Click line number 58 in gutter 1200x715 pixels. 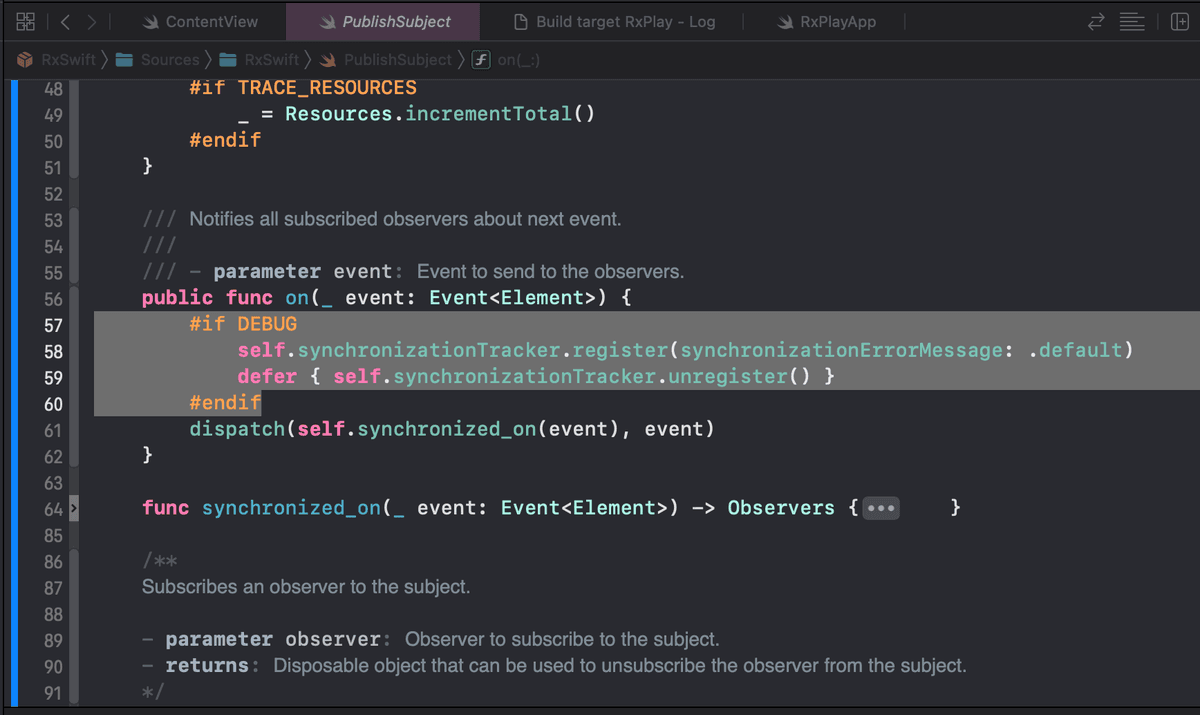click(x=53, y=352)
